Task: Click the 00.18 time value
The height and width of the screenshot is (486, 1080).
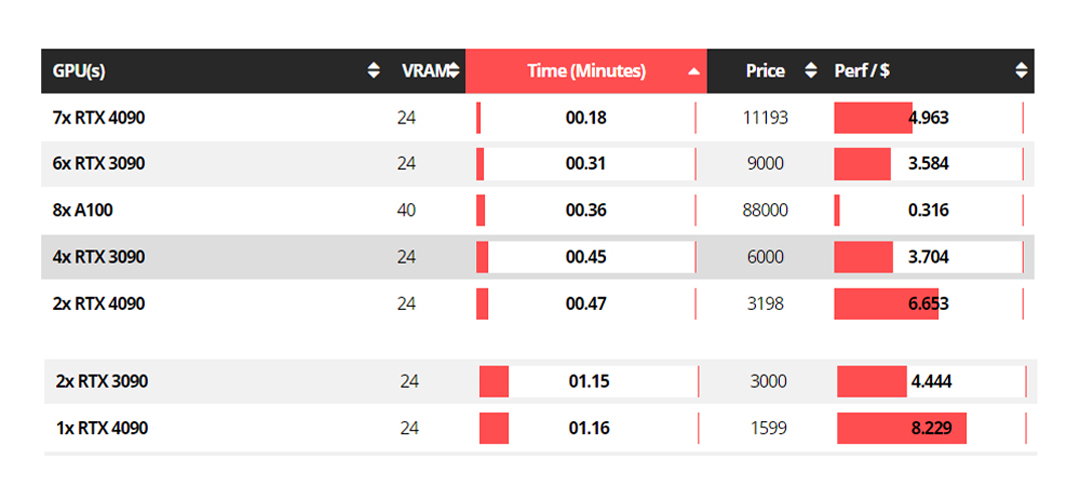Action: 586,118
